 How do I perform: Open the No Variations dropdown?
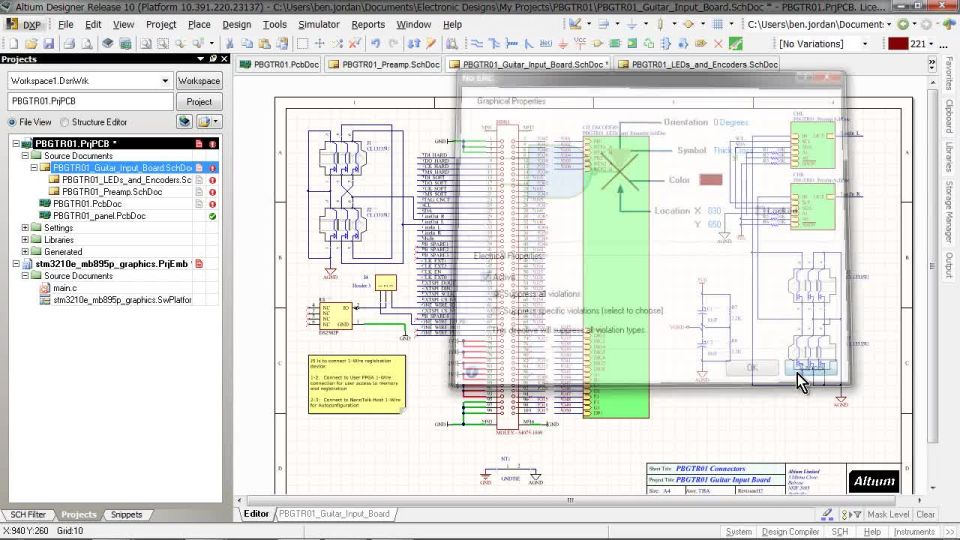864,44
